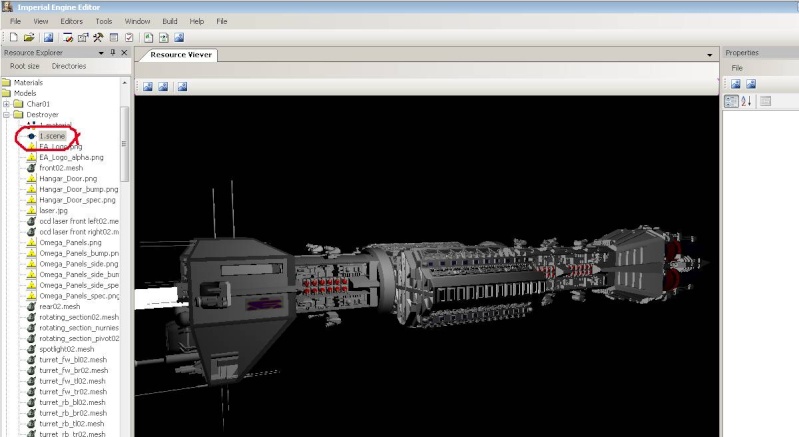
Task: Open the Resource Viewer tab list dropdown
Action: [709, 55]
